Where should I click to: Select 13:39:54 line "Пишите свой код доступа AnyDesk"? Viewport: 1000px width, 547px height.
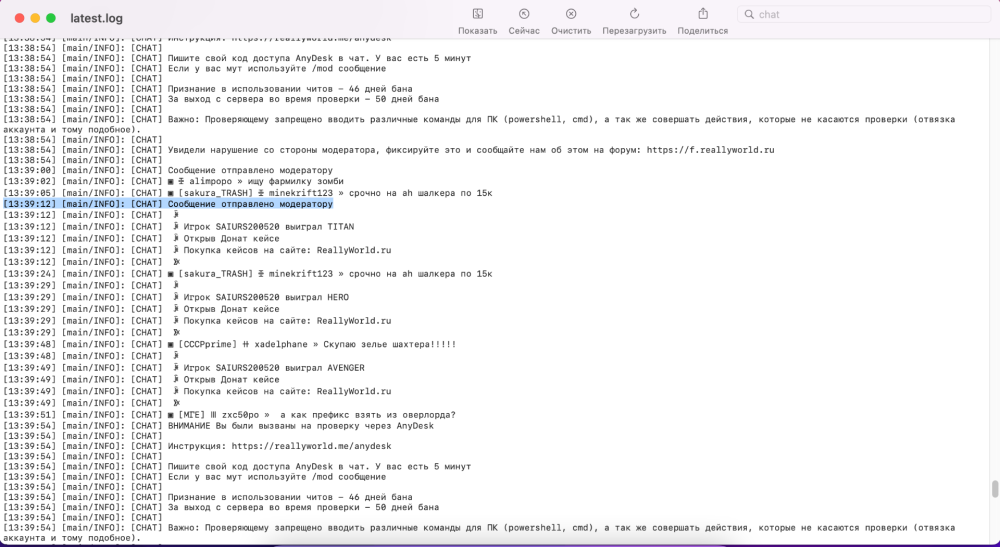click(x=237, y=466)
